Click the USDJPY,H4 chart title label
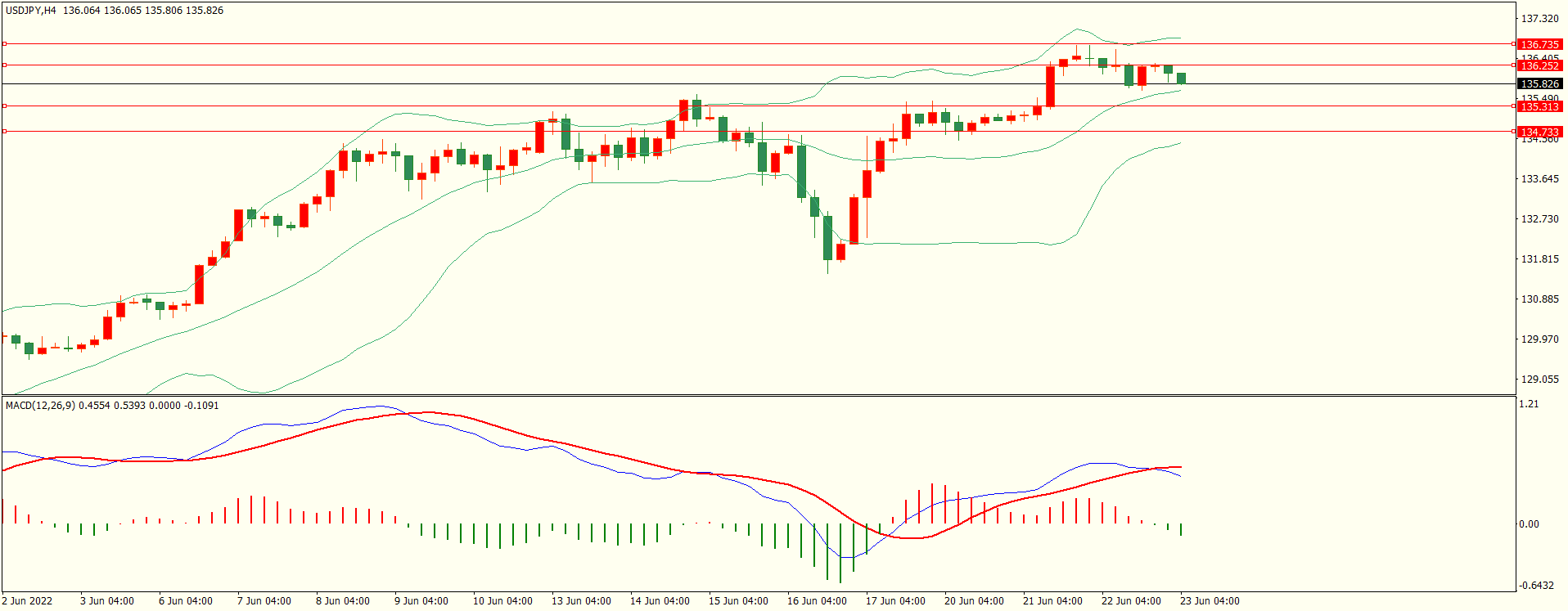The height and width of the screenshot is (611, 1568). (31, 11)
